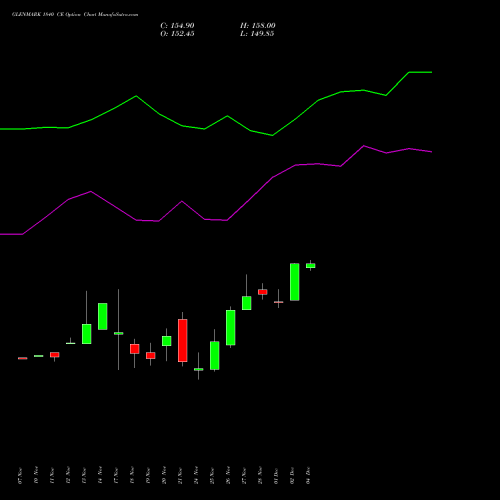Select the 14 Nov date label

tap(100, 476)
